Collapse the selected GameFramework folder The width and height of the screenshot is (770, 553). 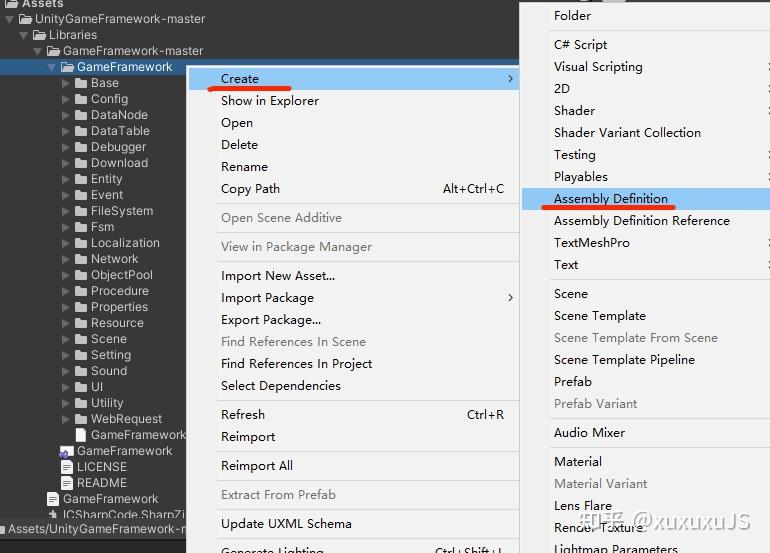point(52,67)
